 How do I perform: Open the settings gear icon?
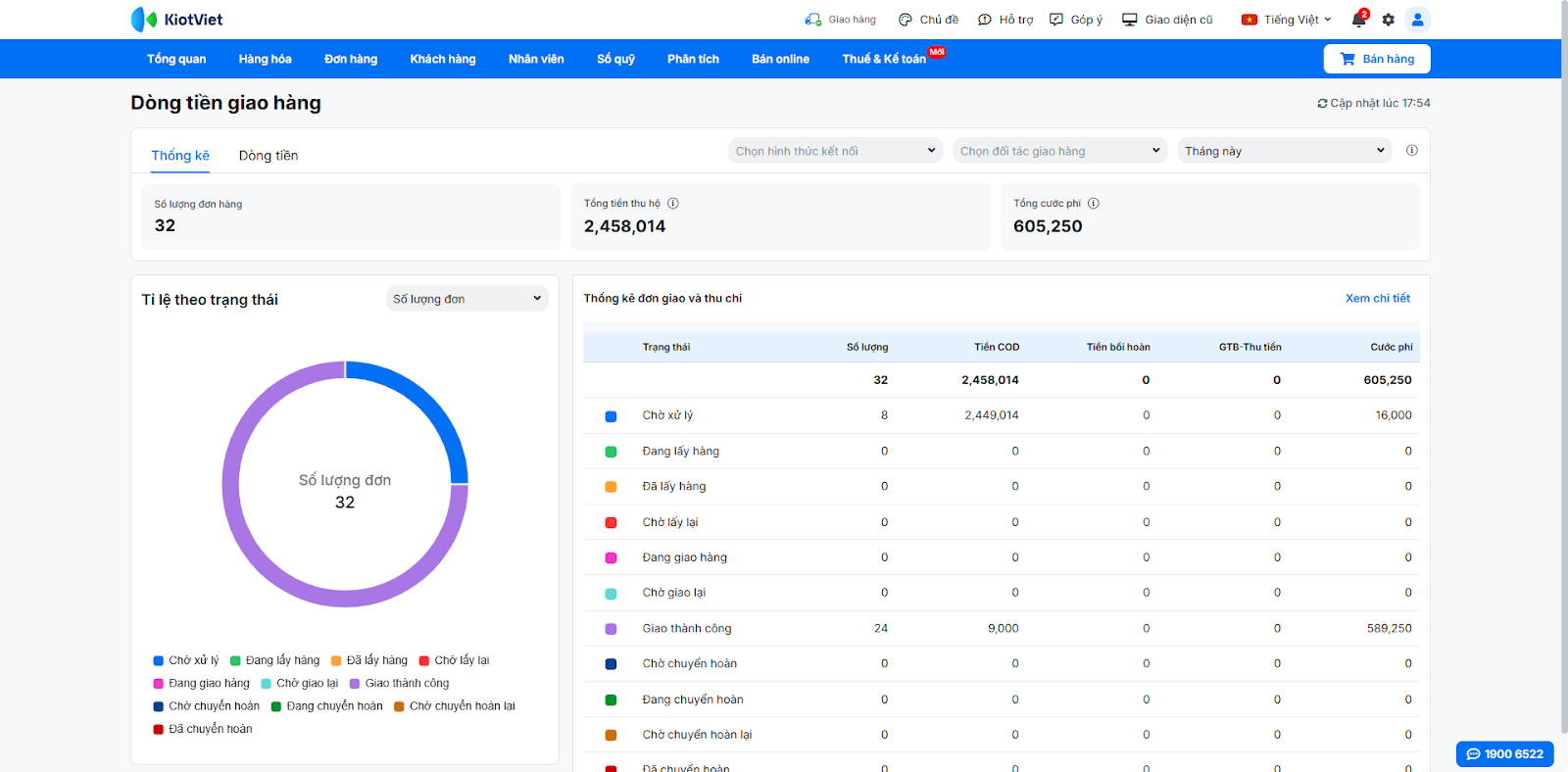1388,20
